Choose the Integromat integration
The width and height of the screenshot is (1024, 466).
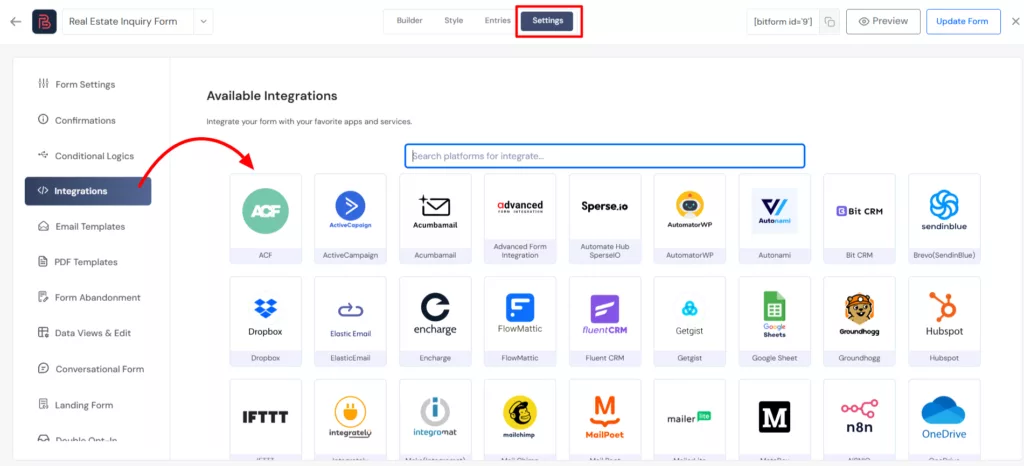[x=435, y=418]
